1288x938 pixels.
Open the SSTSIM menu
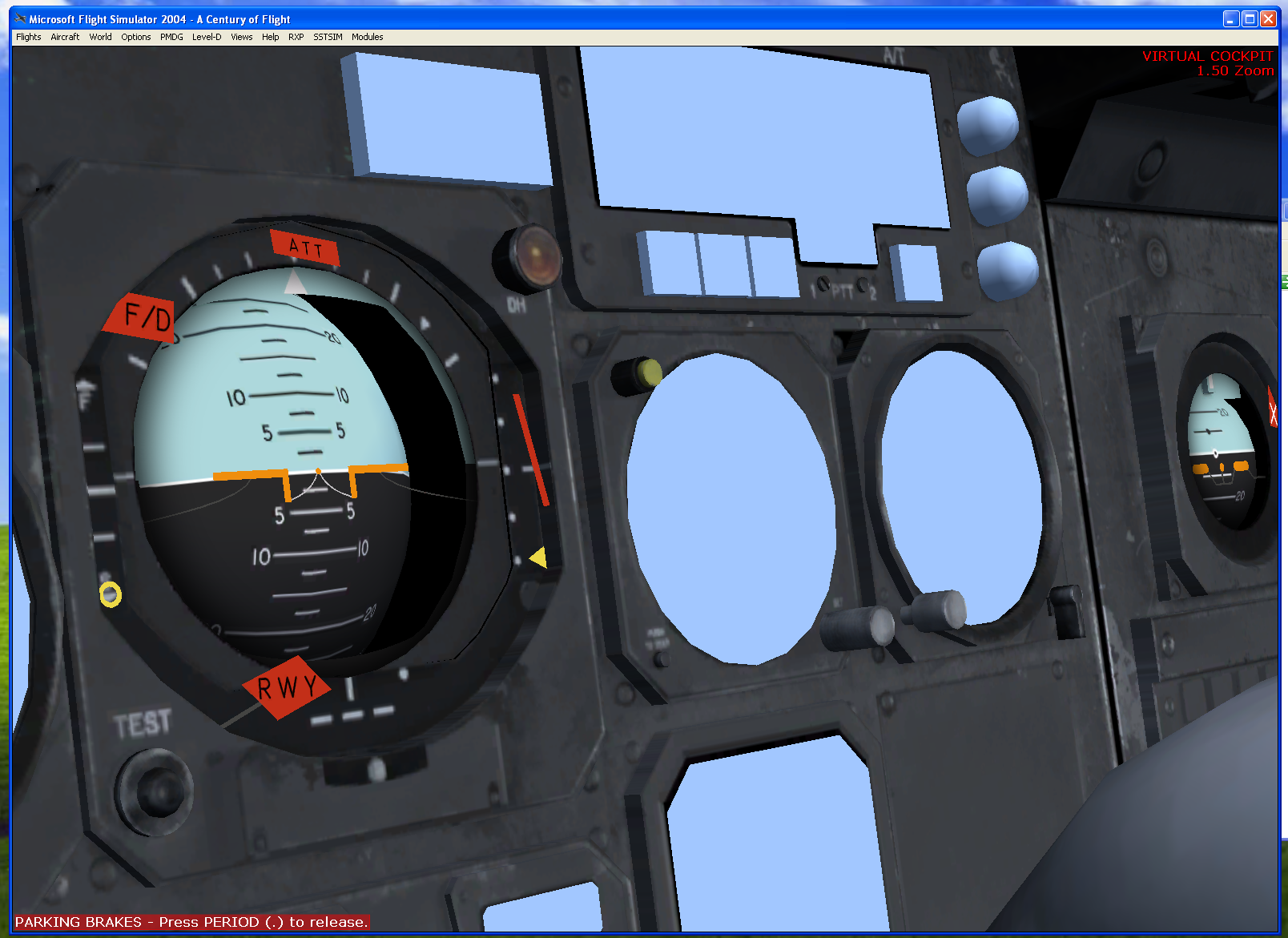click(x=328, y=37)
